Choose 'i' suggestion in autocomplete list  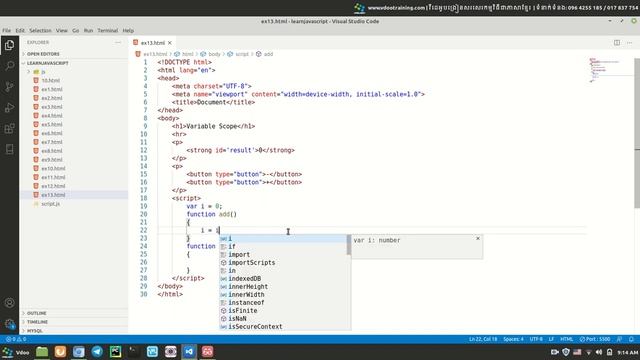283,238
